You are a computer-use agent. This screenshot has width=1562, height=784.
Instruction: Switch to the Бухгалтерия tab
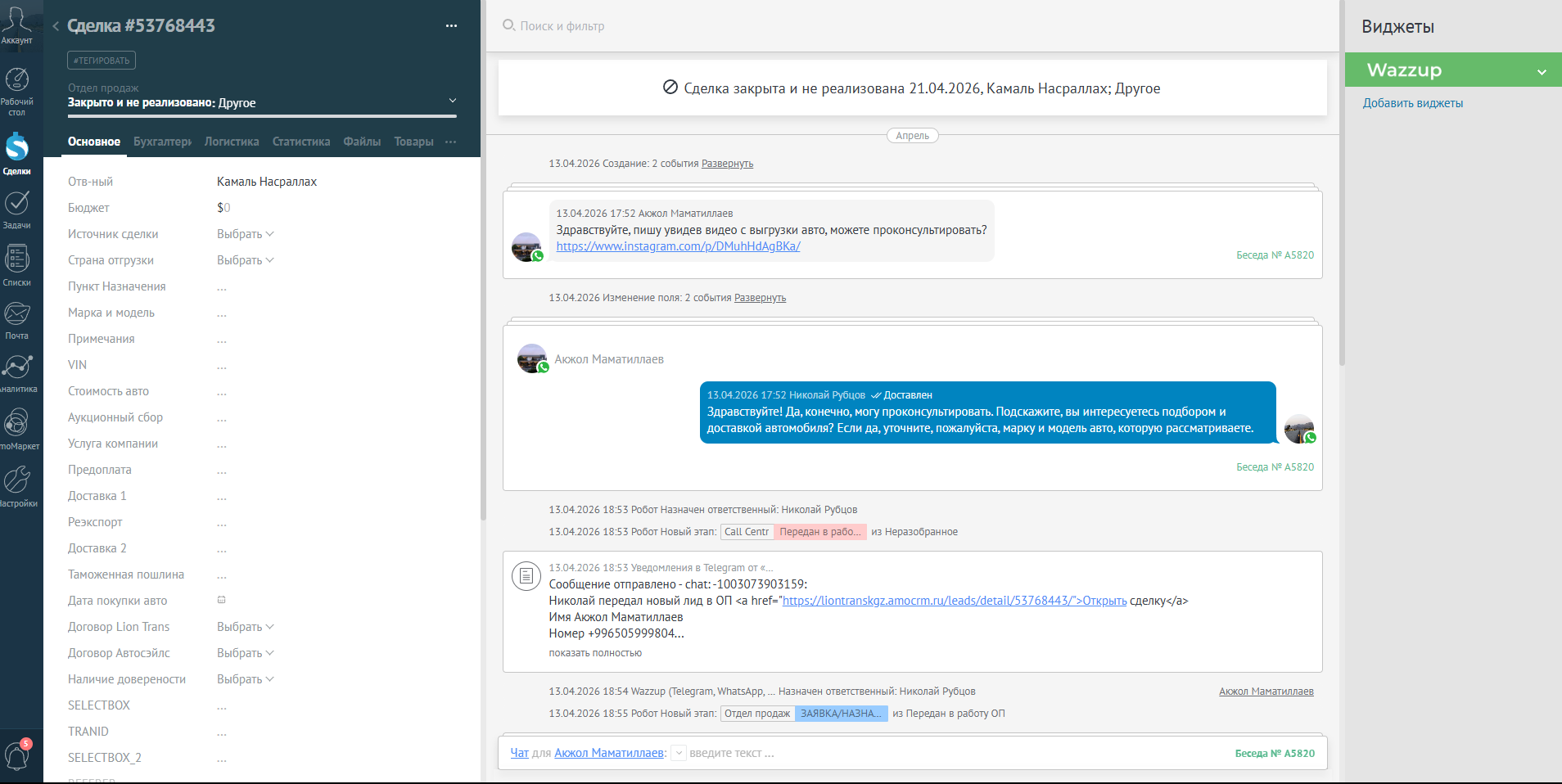tap(163, 142)
